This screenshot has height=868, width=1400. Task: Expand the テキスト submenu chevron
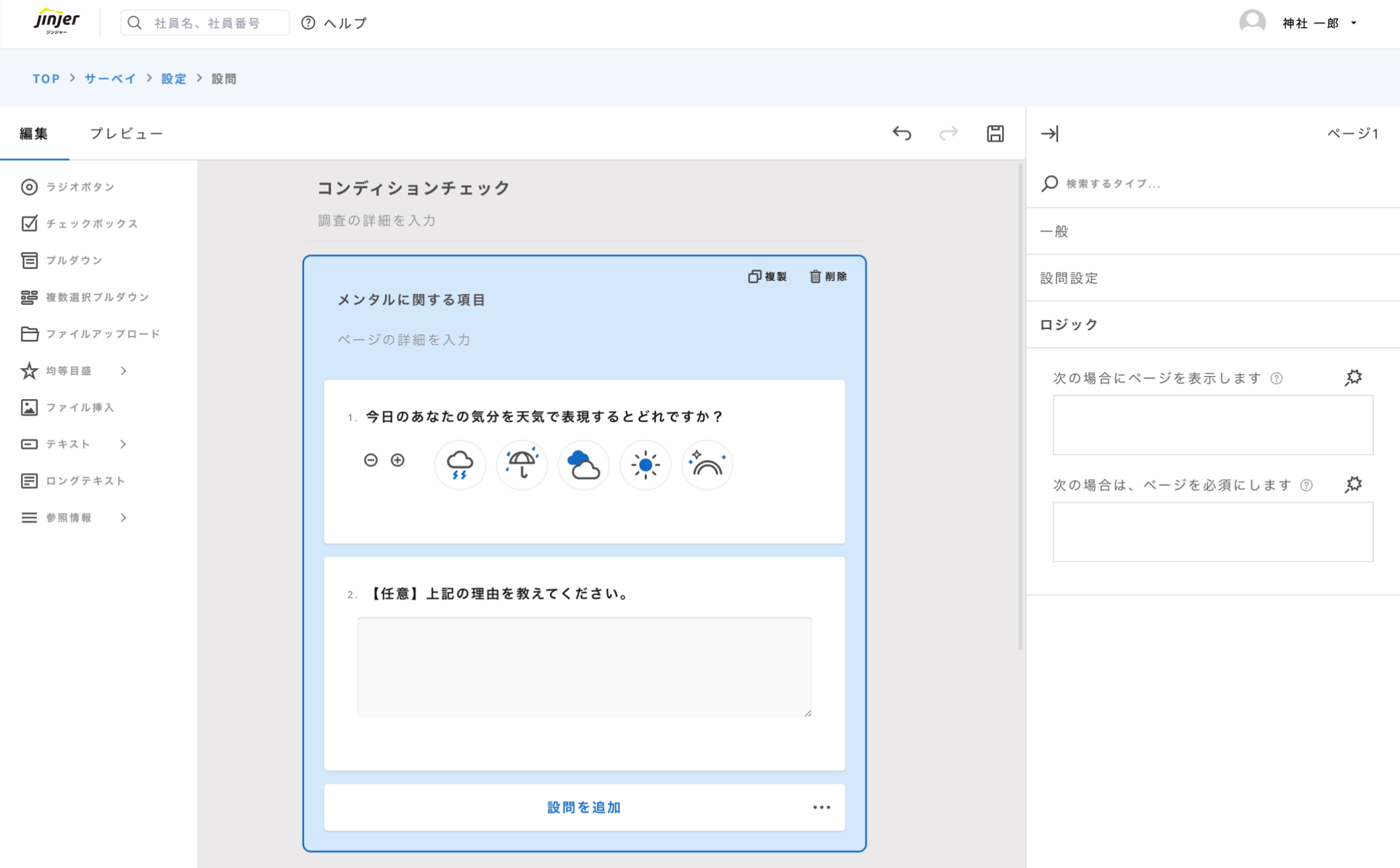123,444
